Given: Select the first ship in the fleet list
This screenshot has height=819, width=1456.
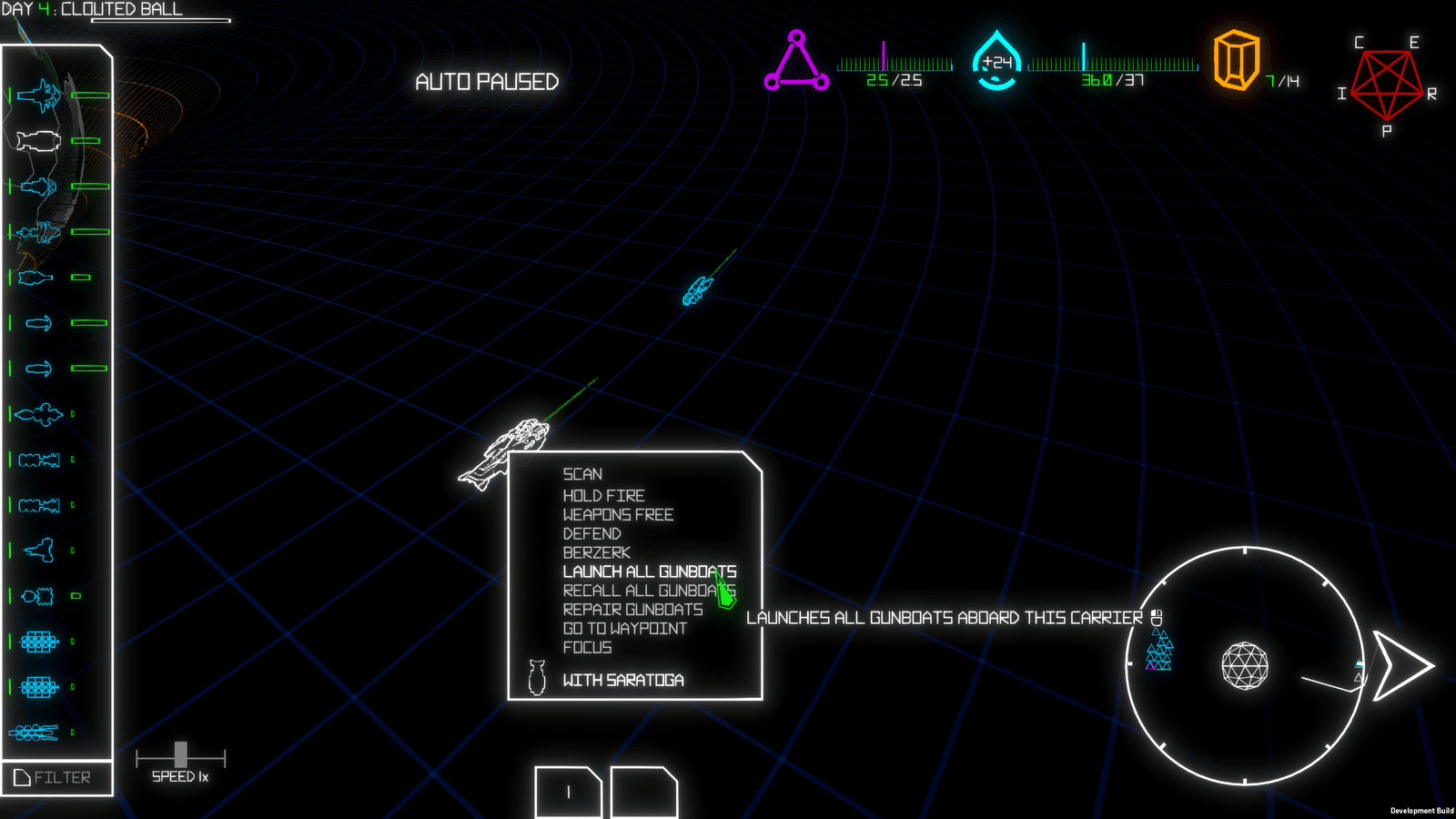Looking at the screenshot, I should [x=38, y=95].
